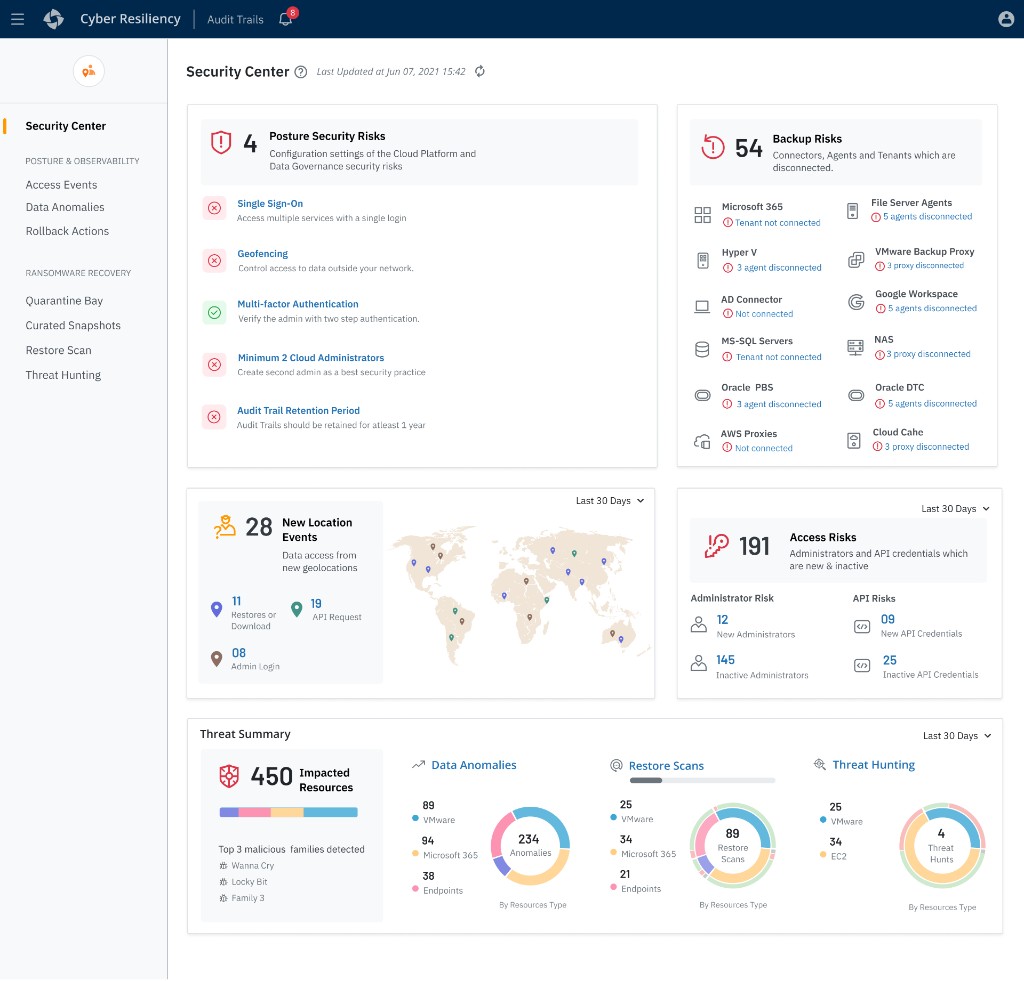1024x981 pixels.
Task: Refresh the Security Center data
Action: [480, 71]
